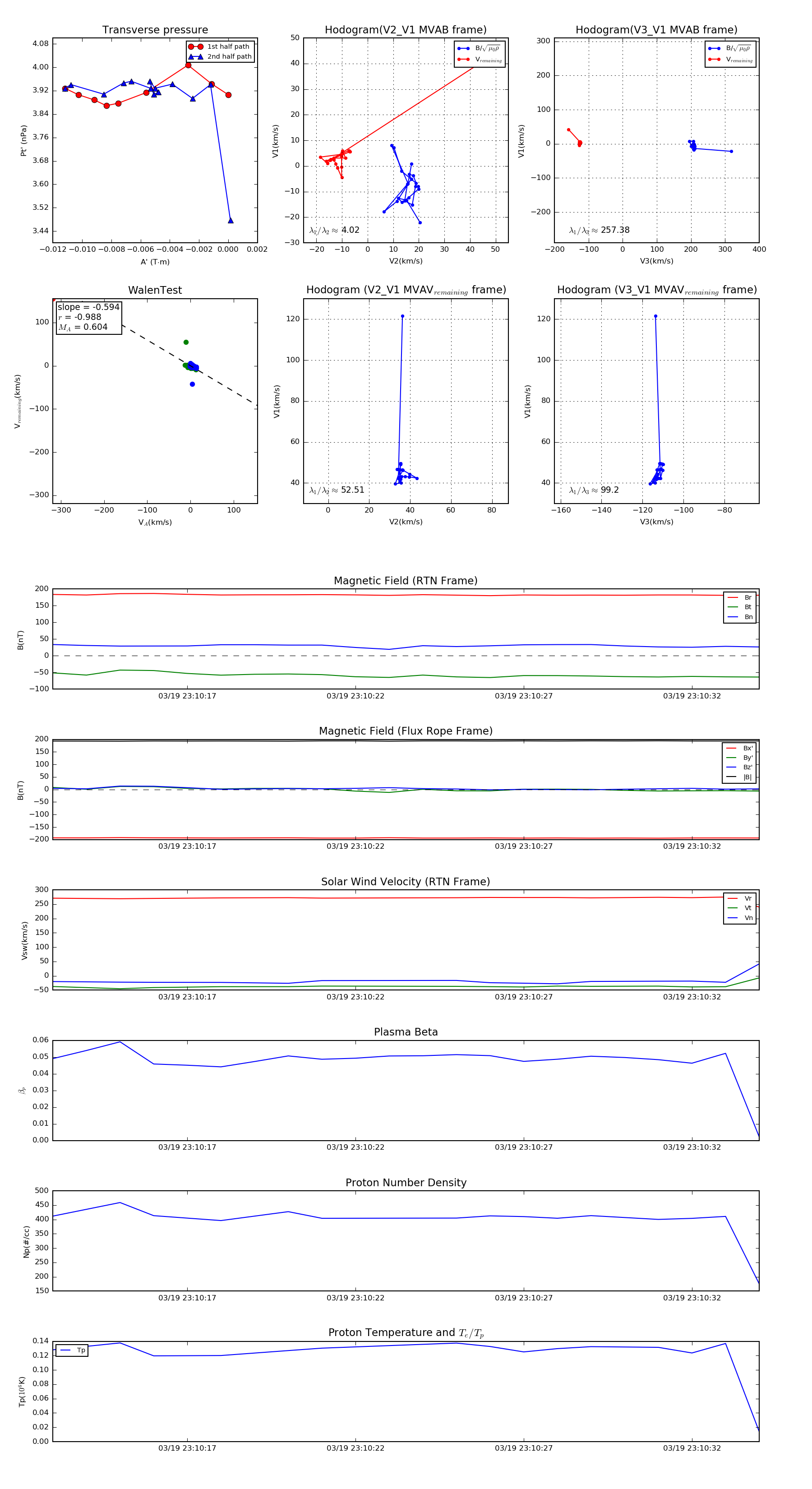Click the lowest blue triangle in Transverse pressure
This screenshot has width=812, height=1489.
[230, 220]
